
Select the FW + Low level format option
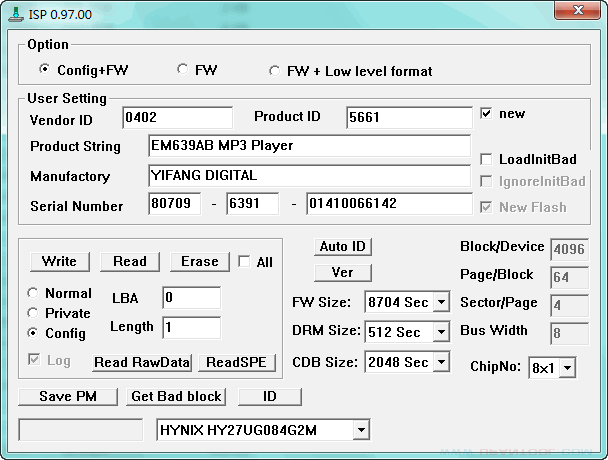[x=275, y=71]
